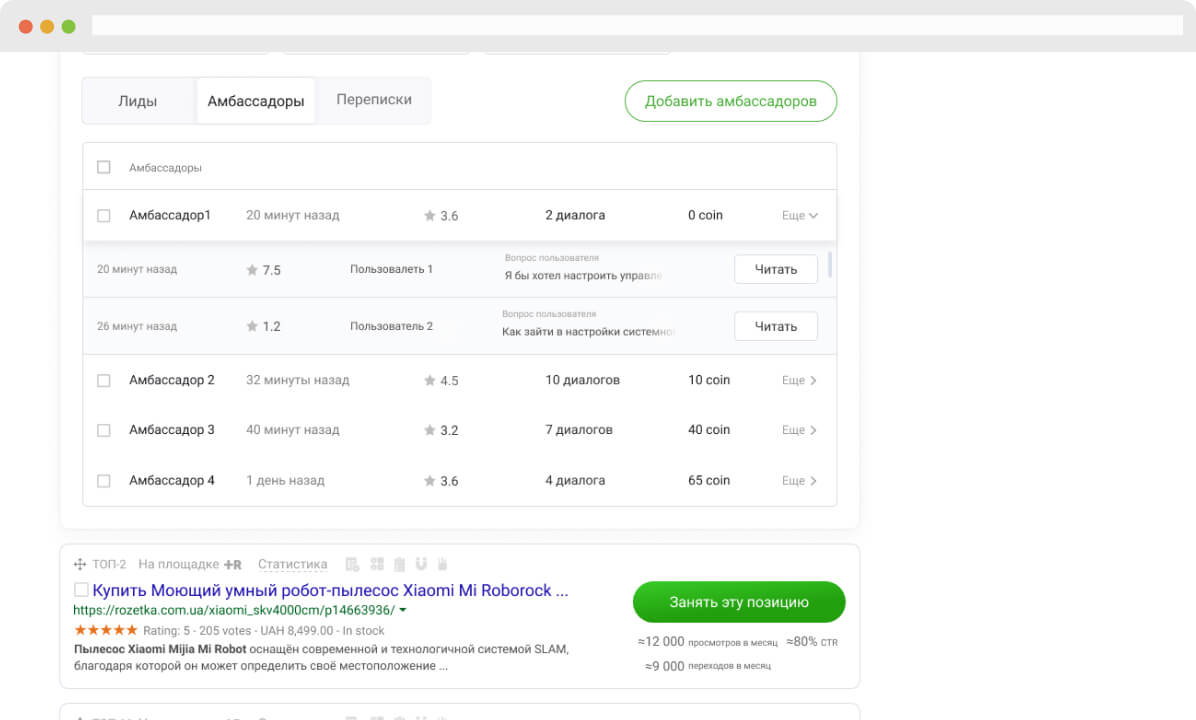This screenshot has height=720, width=1196.
Task: Click the question 'Я бы хотел настроить управле'
Action: tap(583, 275)
